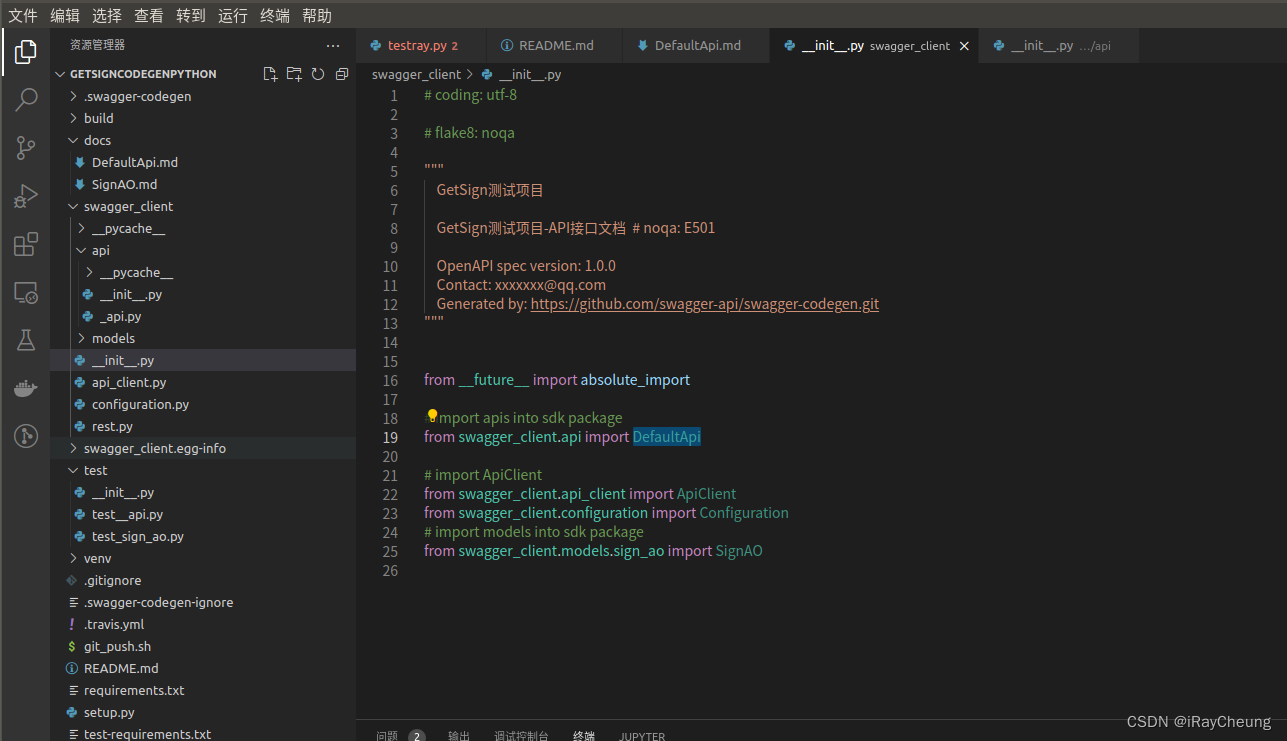
Task: Open the Source Control view
Action: coord(26,148)
